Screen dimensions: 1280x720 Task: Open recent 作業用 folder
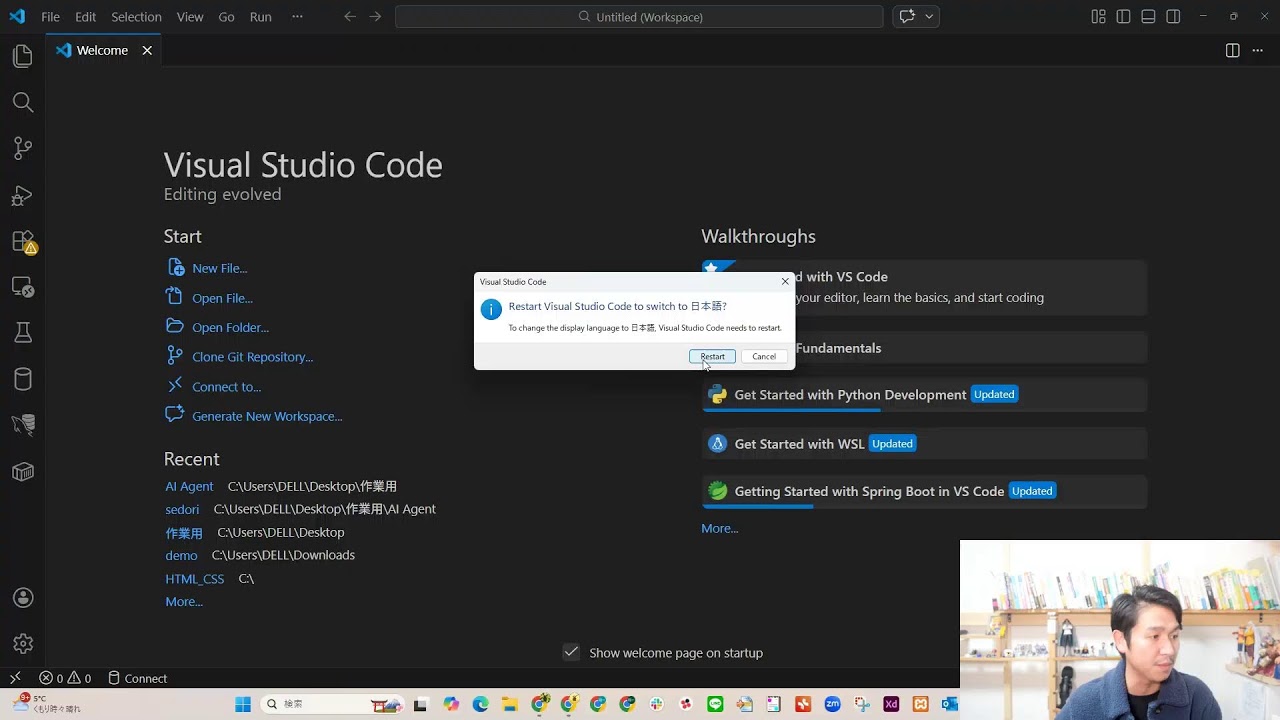click(x=184, y=533)
